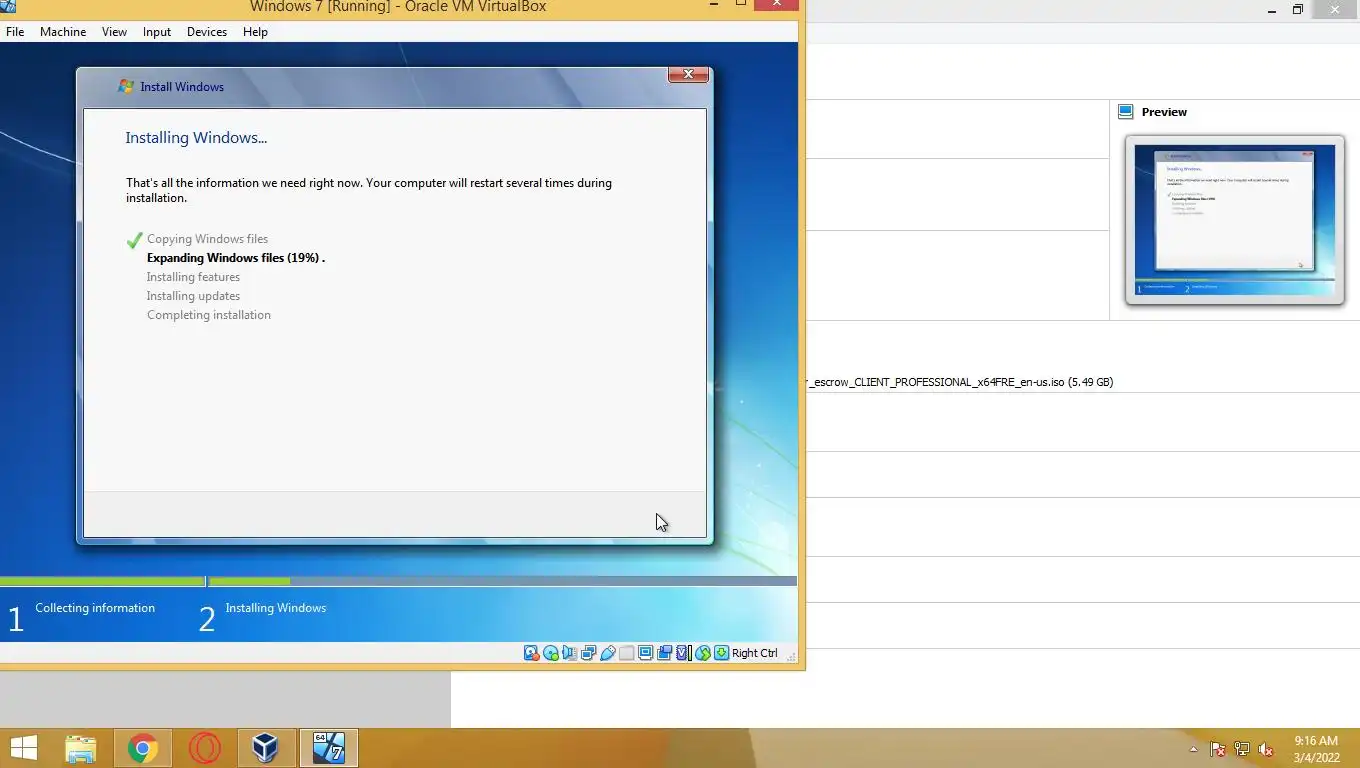This screenshot has height=768, width=1360.
Task: Click the virtualization features V icon
Action: click(x=683, y=653)
